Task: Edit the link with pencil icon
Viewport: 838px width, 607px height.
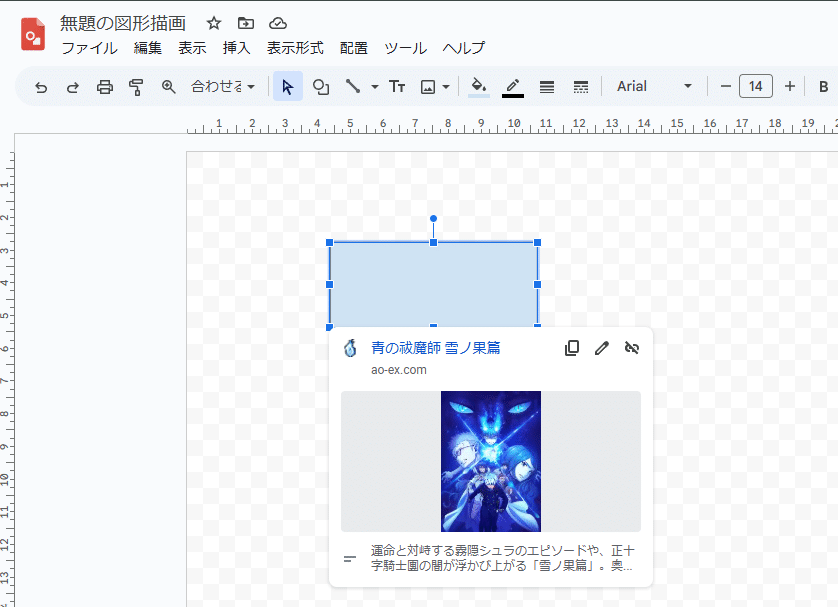Action: point(602,348)
